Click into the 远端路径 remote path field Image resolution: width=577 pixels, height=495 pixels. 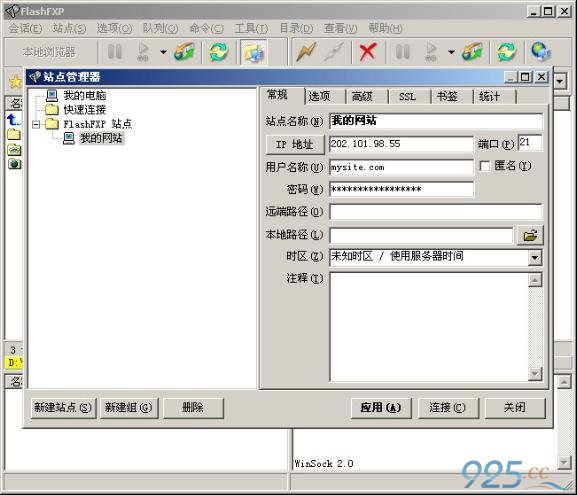click(x=435, y=212)
